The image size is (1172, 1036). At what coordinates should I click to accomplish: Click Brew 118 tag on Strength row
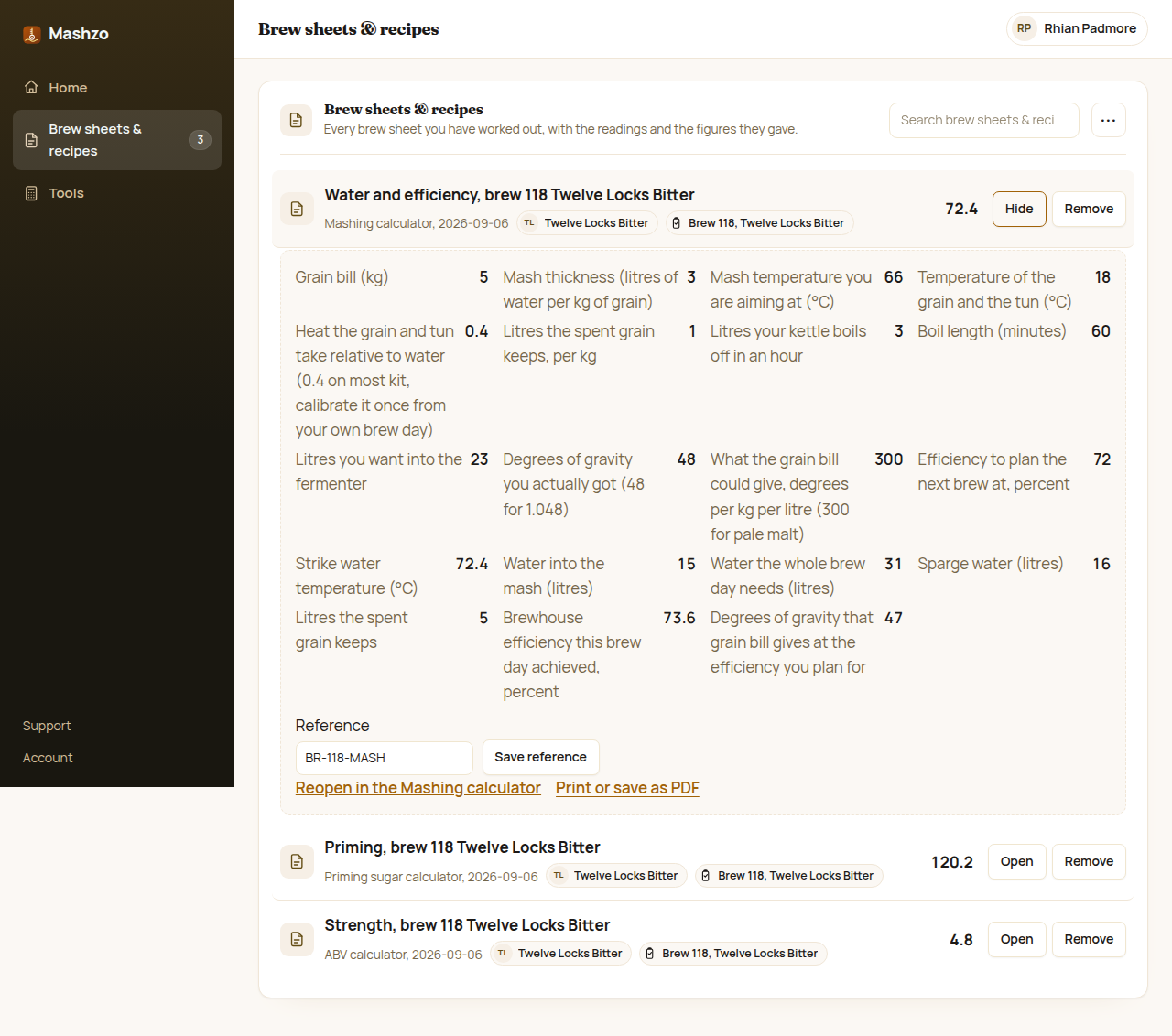(x=733, y=954)
